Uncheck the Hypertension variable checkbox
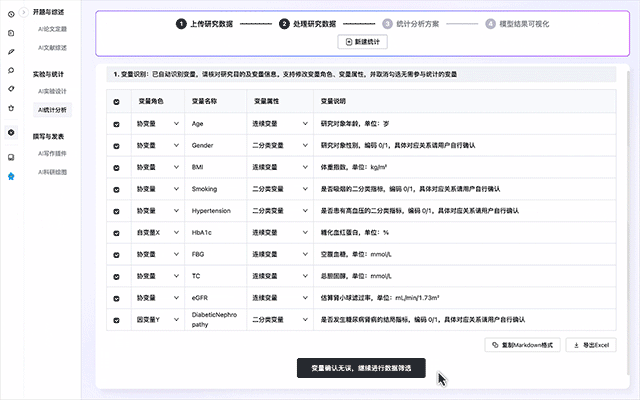640x400 pixels. tap(116, 211)
